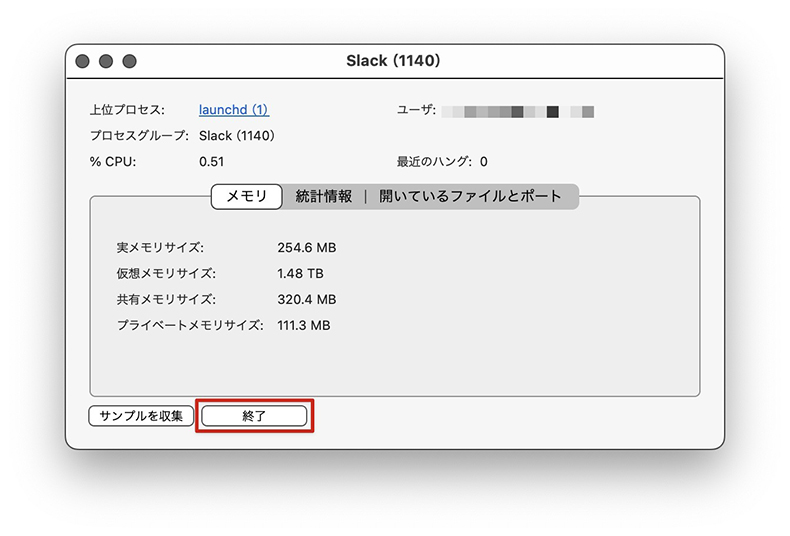Click the 最近のハング value 0
This screenshot has height=536, width=790.
pos(484,162)
